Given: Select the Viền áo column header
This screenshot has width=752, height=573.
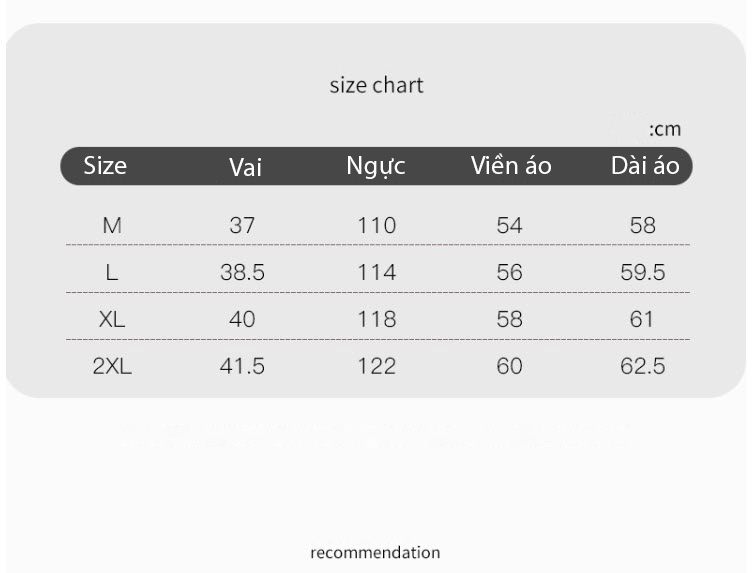Looking at the screenshot, I should (511, 165).
